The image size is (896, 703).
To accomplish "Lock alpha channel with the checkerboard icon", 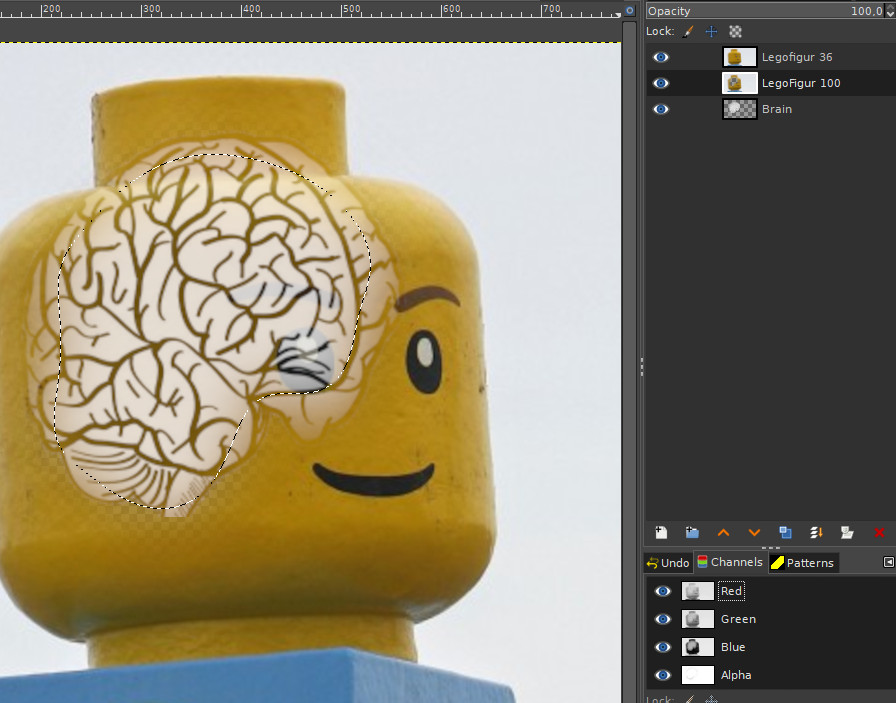I will tap(735, 31).
